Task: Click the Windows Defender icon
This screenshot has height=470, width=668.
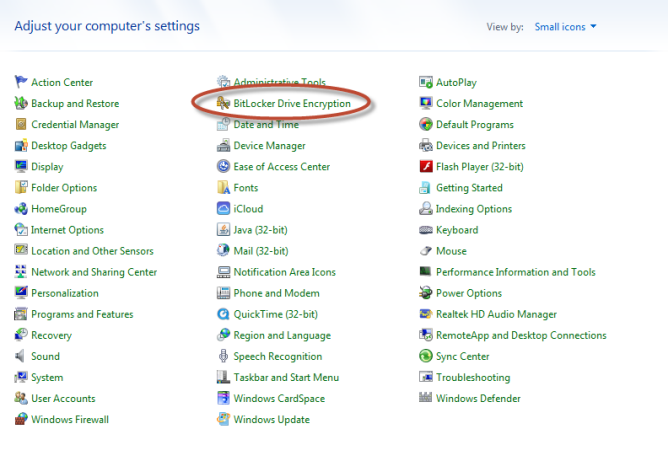Action: tap(426, 398)
